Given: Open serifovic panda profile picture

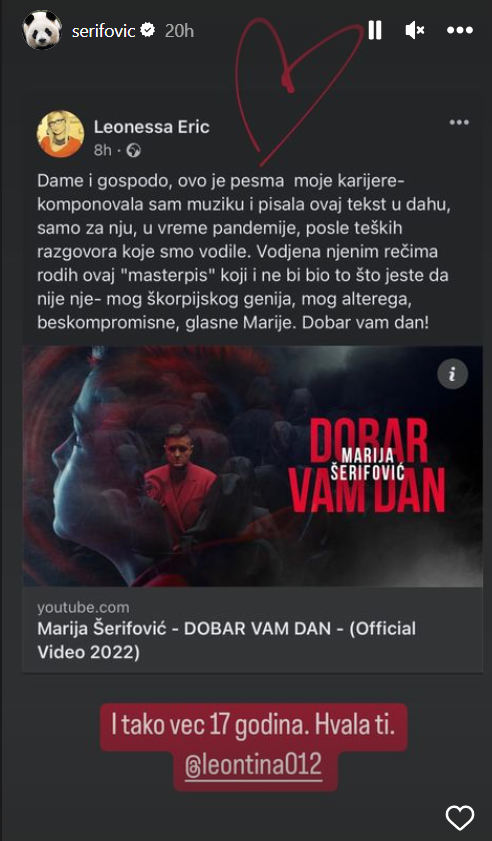Looking at the screenshot, I should 42,30.
